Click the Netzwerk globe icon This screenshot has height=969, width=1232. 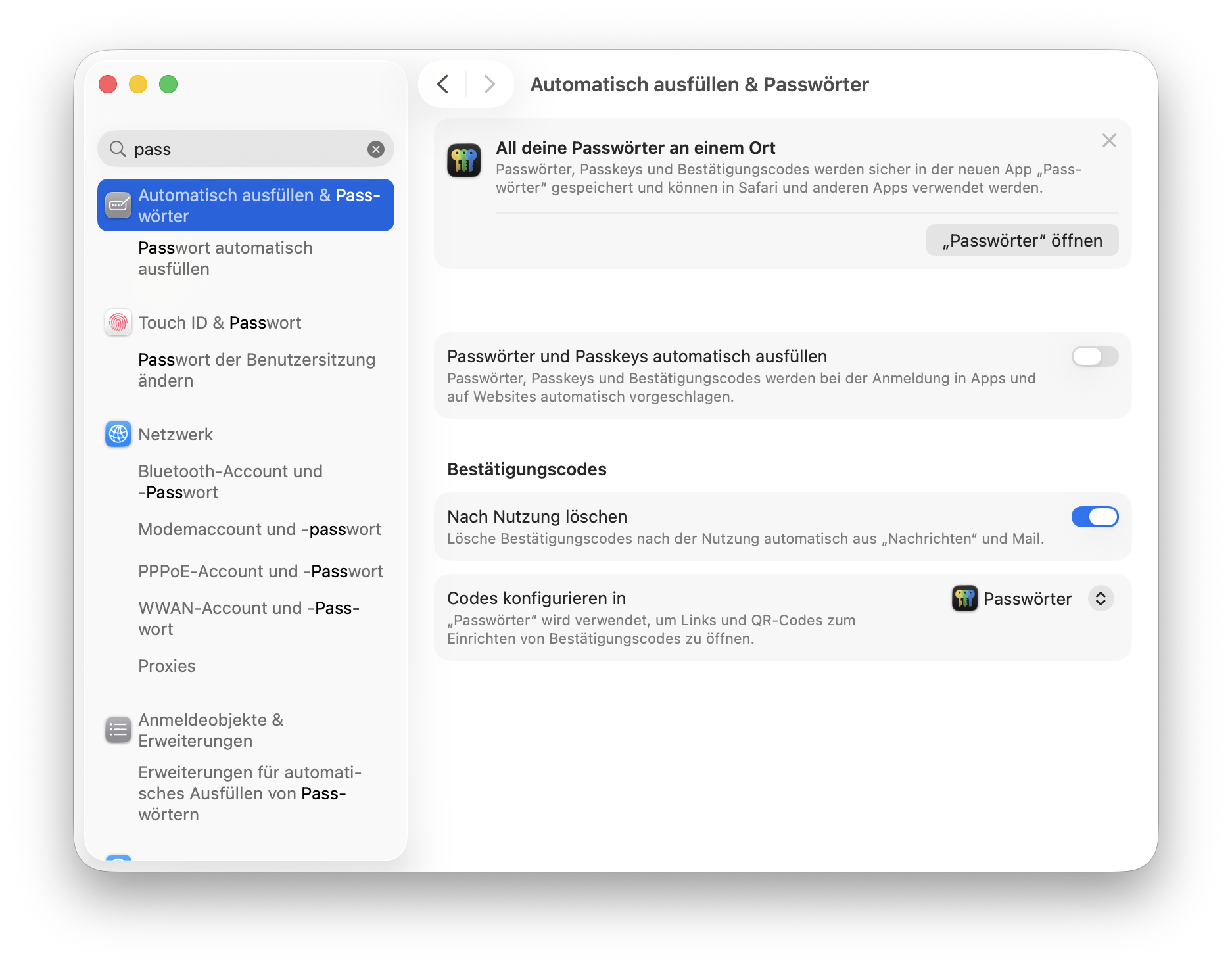[118, 435]
